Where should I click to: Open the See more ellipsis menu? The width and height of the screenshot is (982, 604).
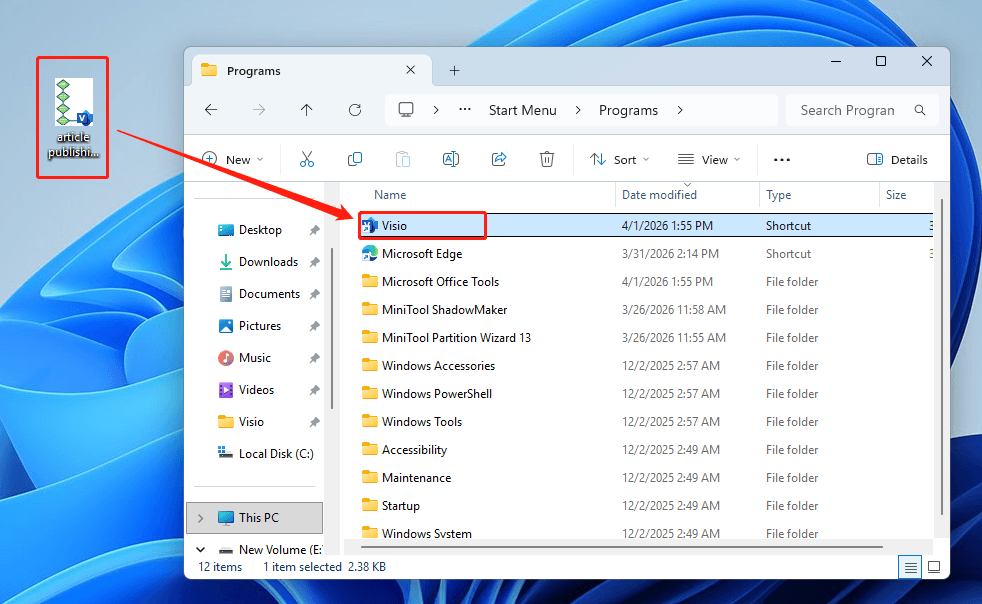point(781,159)
